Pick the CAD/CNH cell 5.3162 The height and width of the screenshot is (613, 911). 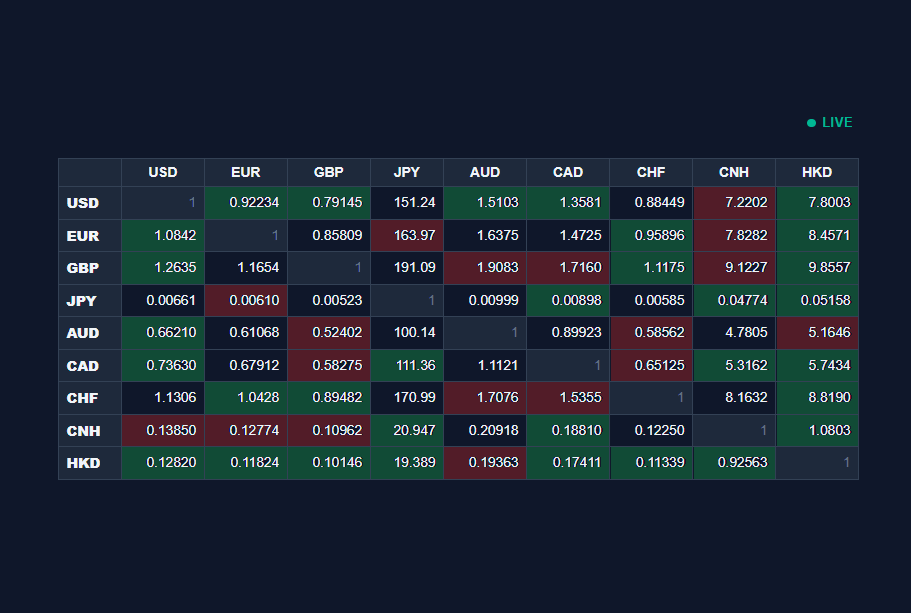(734, 365)
